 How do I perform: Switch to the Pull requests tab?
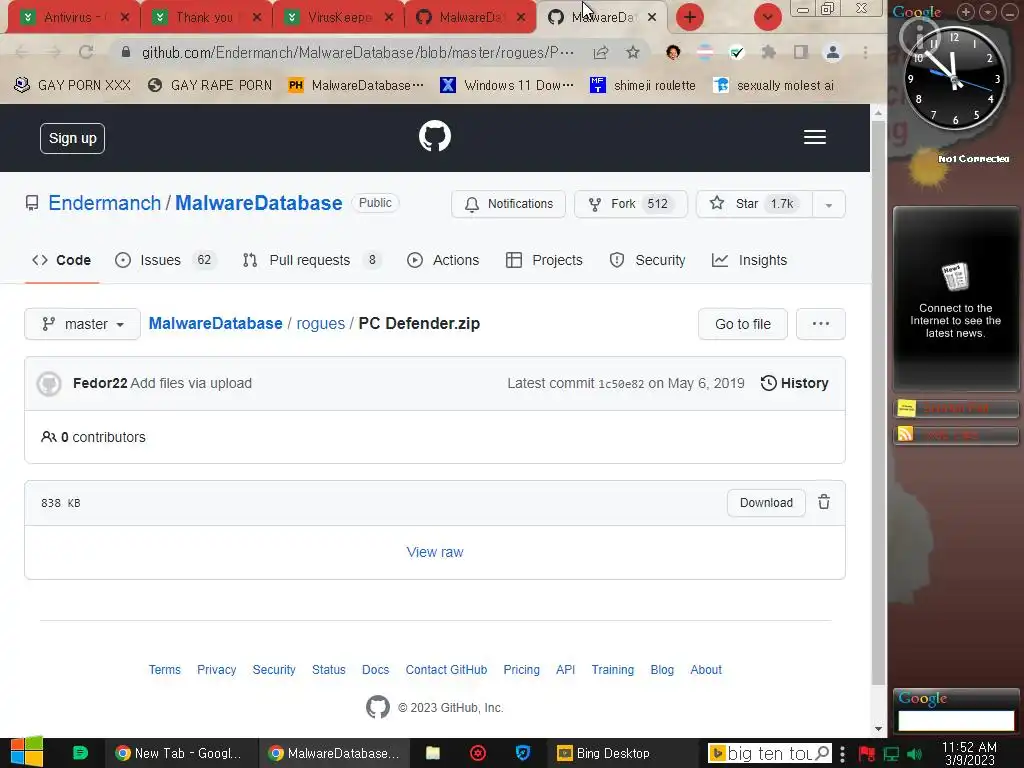[x=311, y=260]
